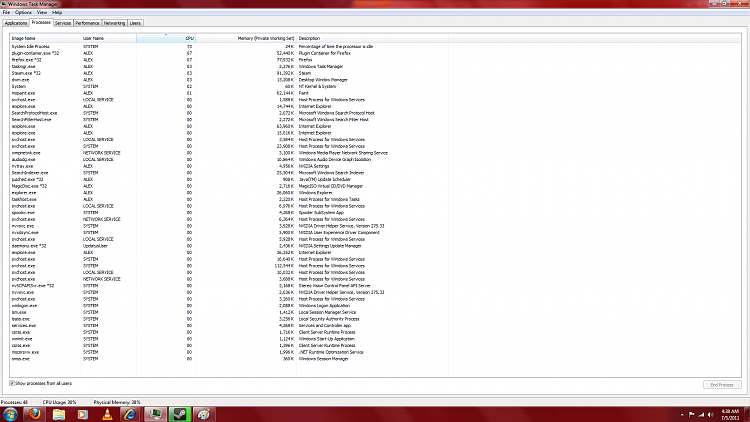
Task: Click the CPU Usage status bar entry
Action: 59,402
